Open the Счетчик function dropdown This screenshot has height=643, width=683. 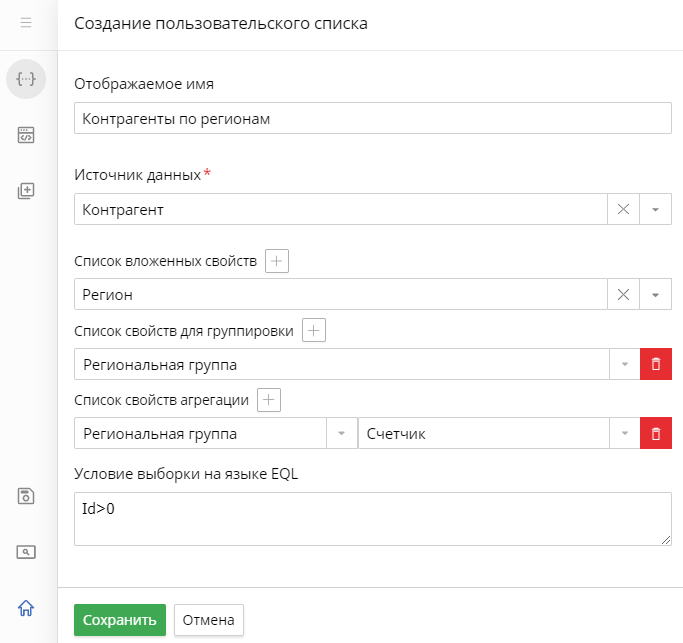[x=625, y=433]
